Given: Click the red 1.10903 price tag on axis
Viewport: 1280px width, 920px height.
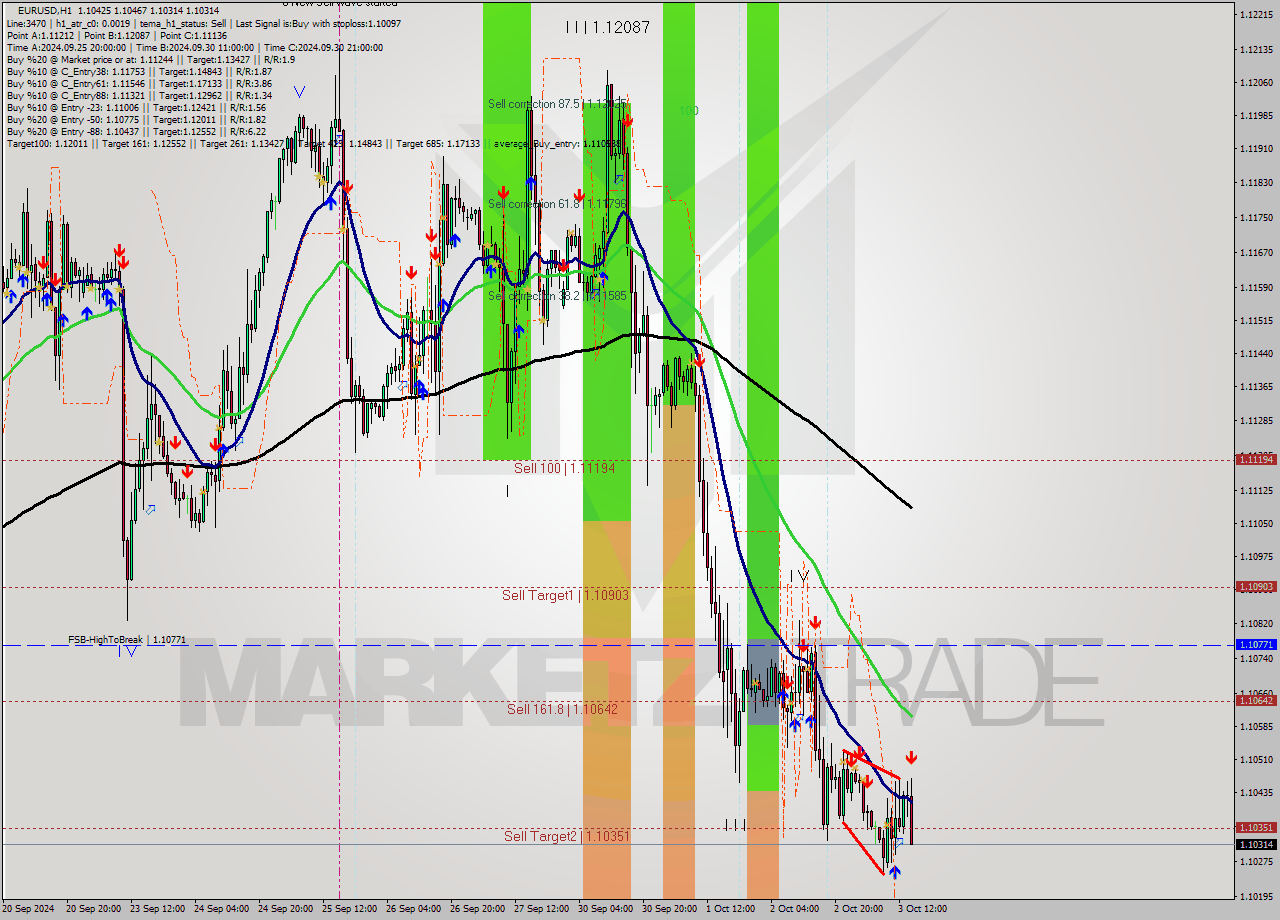Looking at the screenshot, I should pyautogui.click(x=1256, y=587).
